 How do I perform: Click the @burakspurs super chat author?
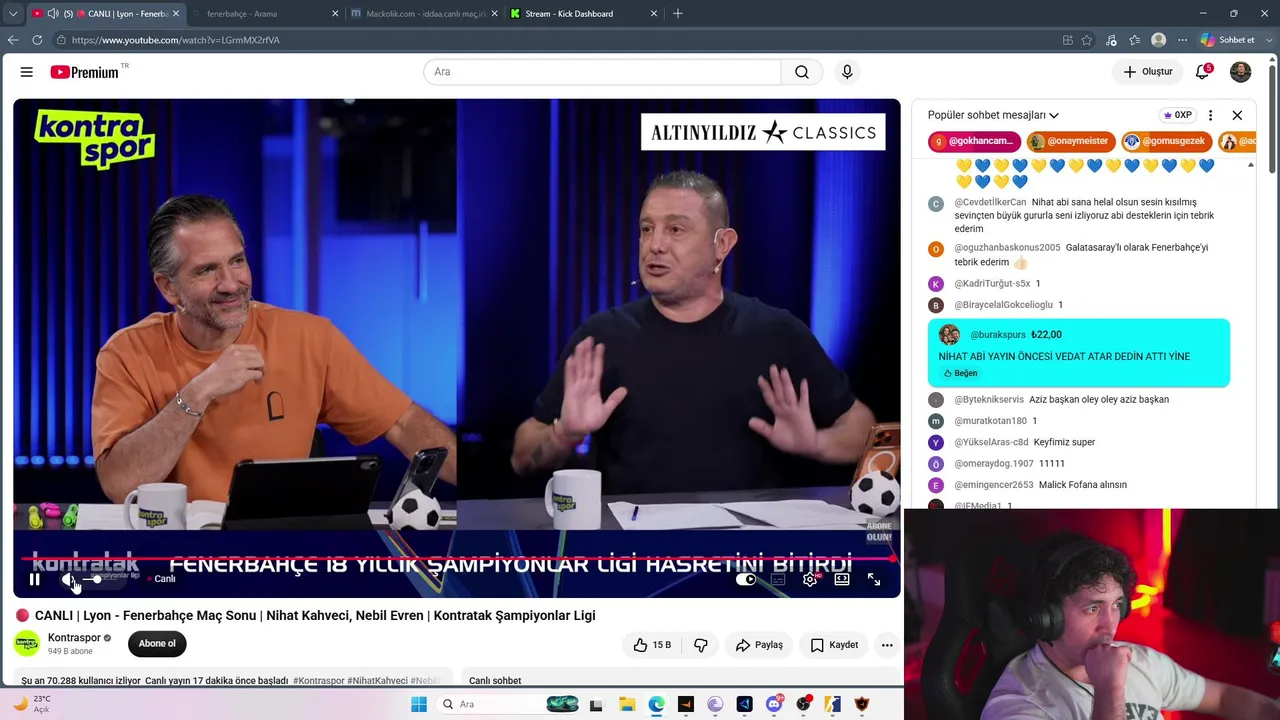(998, 335)
